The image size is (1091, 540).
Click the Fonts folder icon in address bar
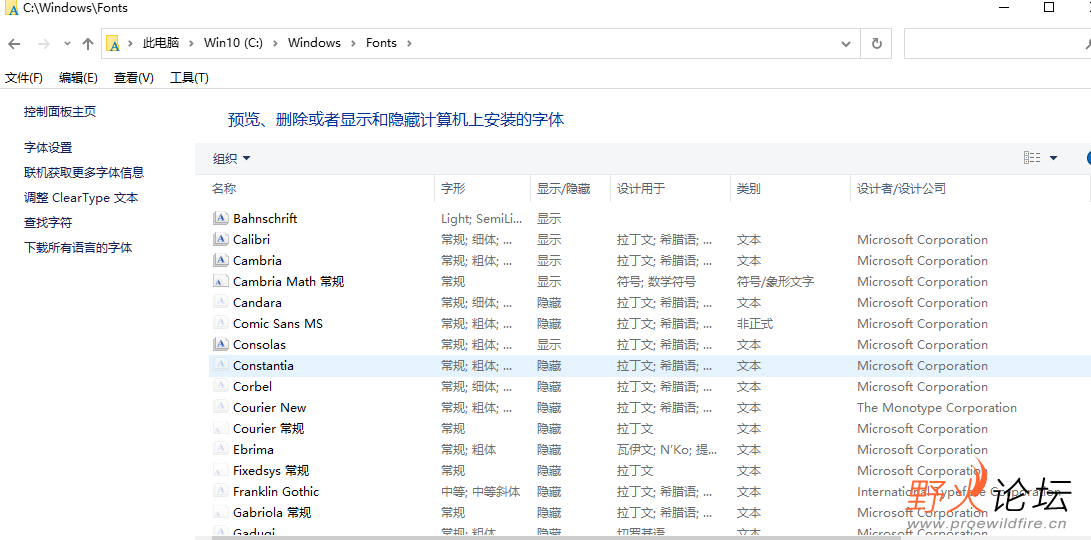coord(113,44)
